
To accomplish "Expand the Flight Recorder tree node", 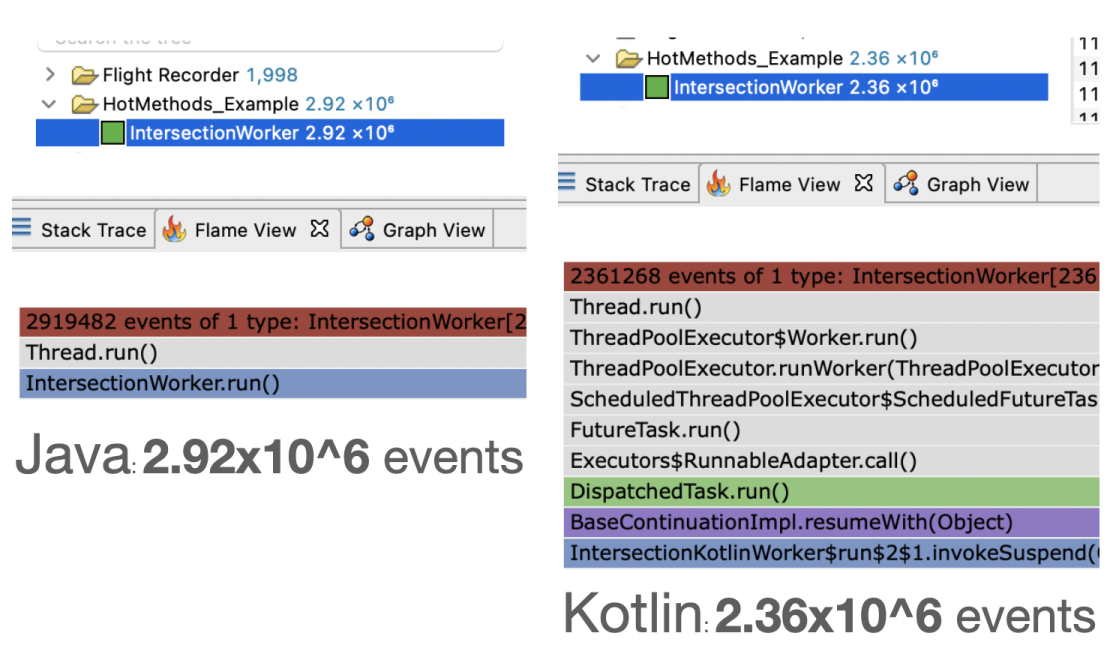I will (50, 74).
